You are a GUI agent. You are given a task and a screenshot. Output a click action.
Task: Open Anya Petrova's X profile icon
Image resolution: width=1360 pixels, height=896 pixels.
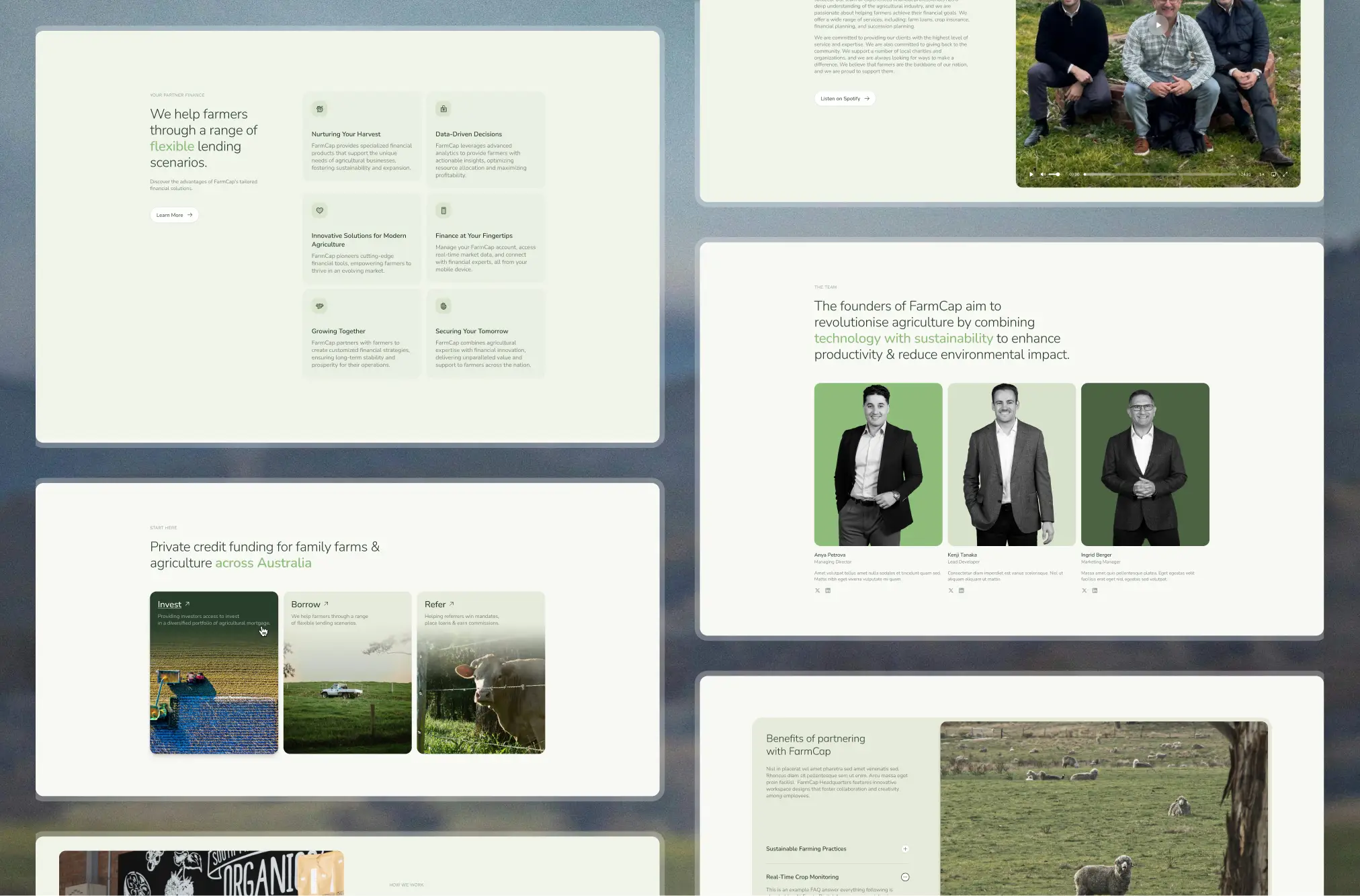818,590
